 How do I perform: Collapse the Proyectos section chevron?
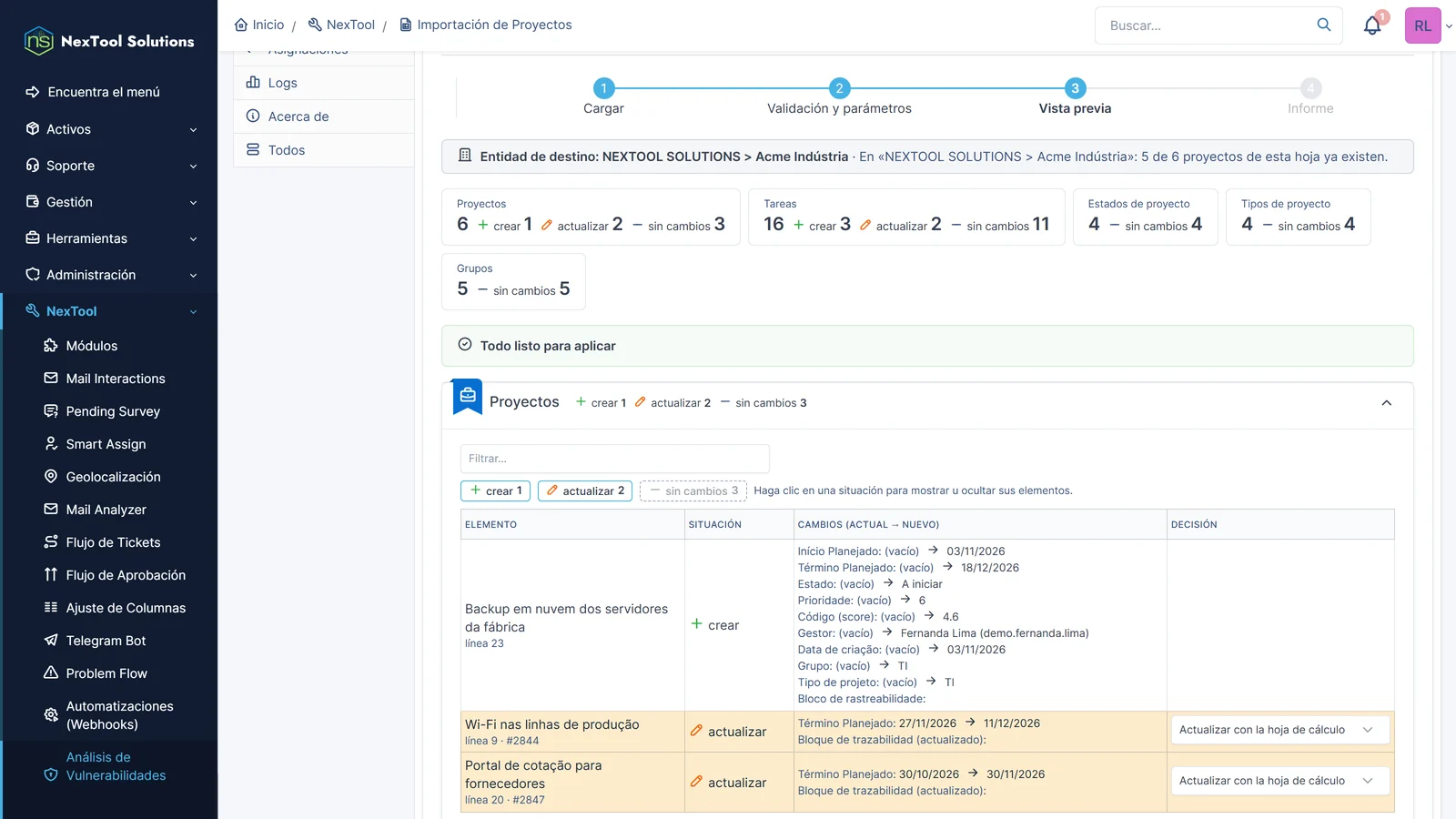[1387, 403]
